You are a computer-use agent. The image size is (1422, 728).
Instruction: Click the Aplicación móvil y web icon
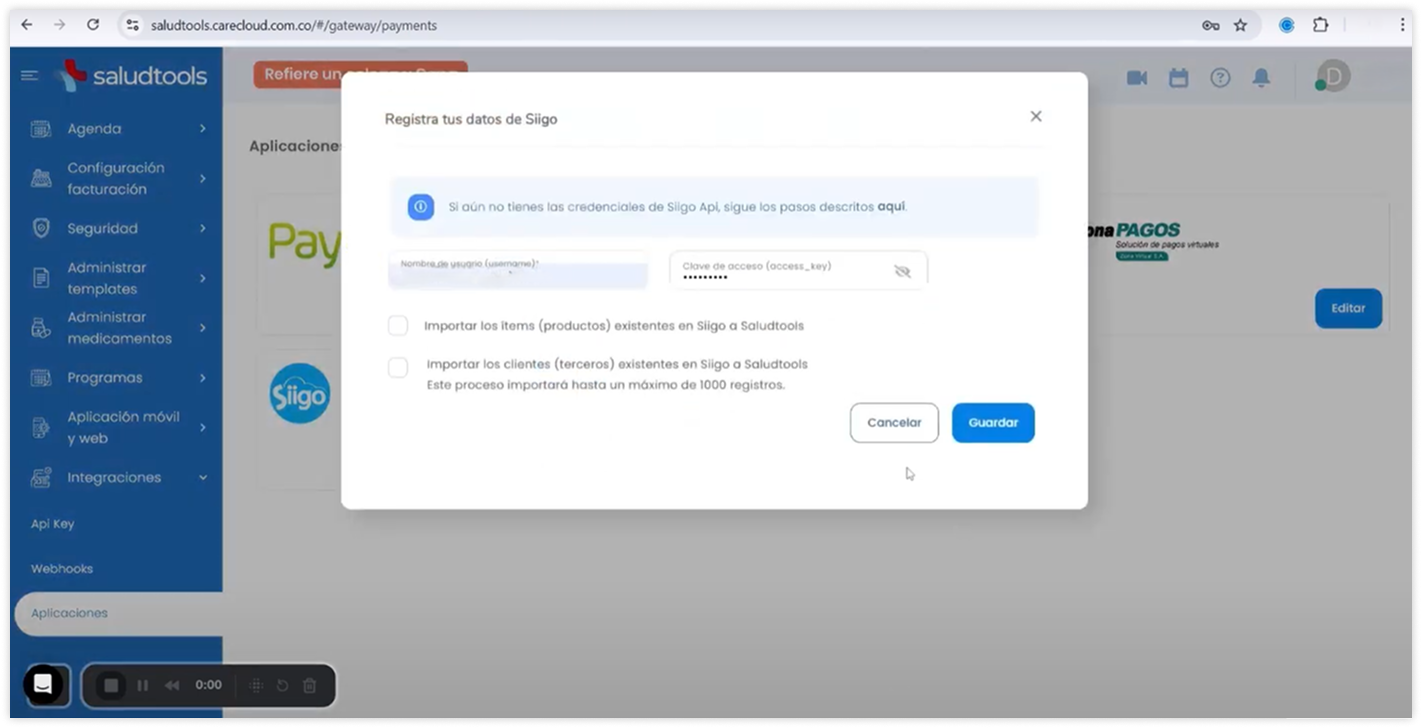click(41, 427)
